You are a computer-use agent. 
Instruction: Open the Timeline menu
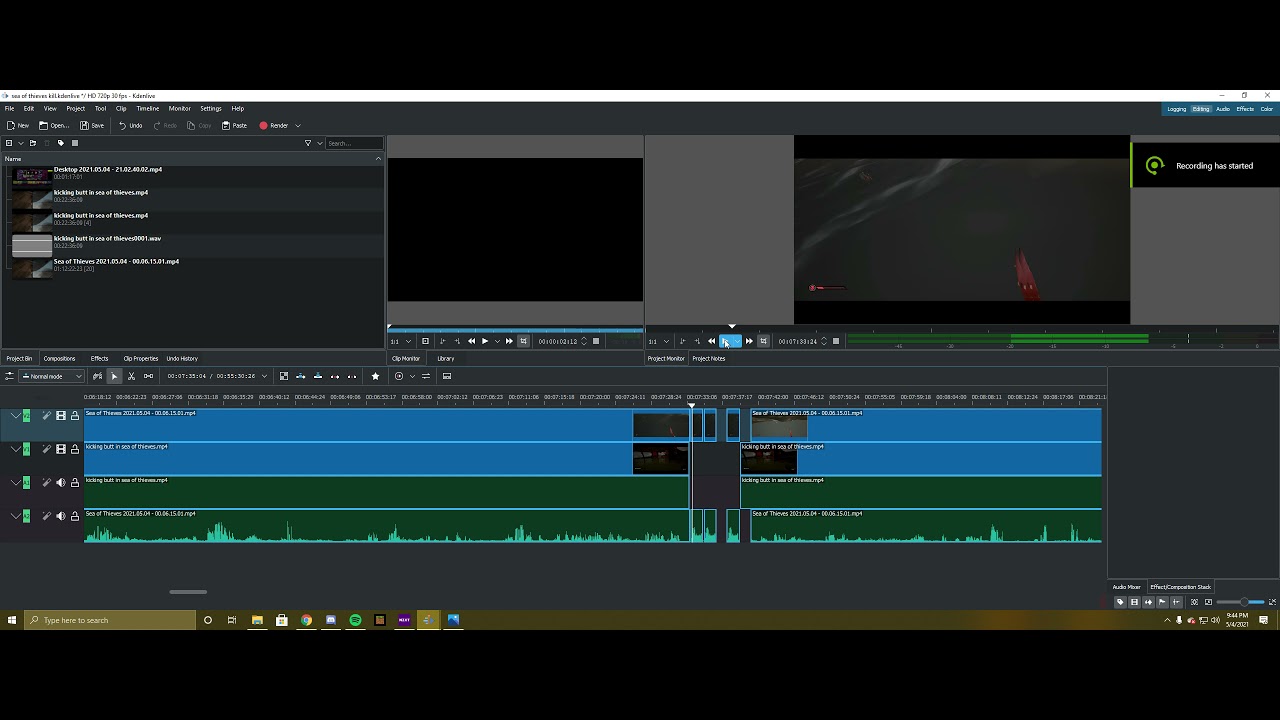click(147, 108)
